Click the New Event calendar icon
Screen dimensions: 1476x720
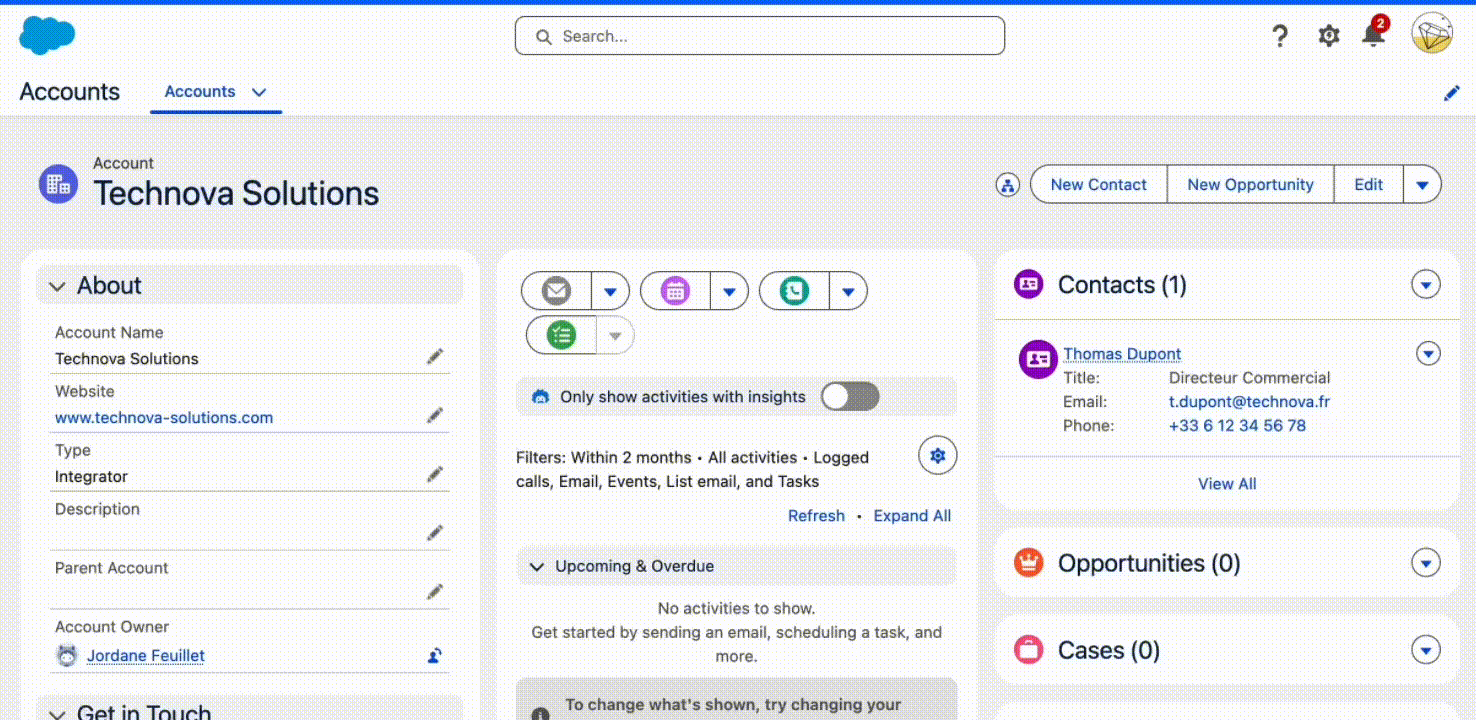coord(675,291)
